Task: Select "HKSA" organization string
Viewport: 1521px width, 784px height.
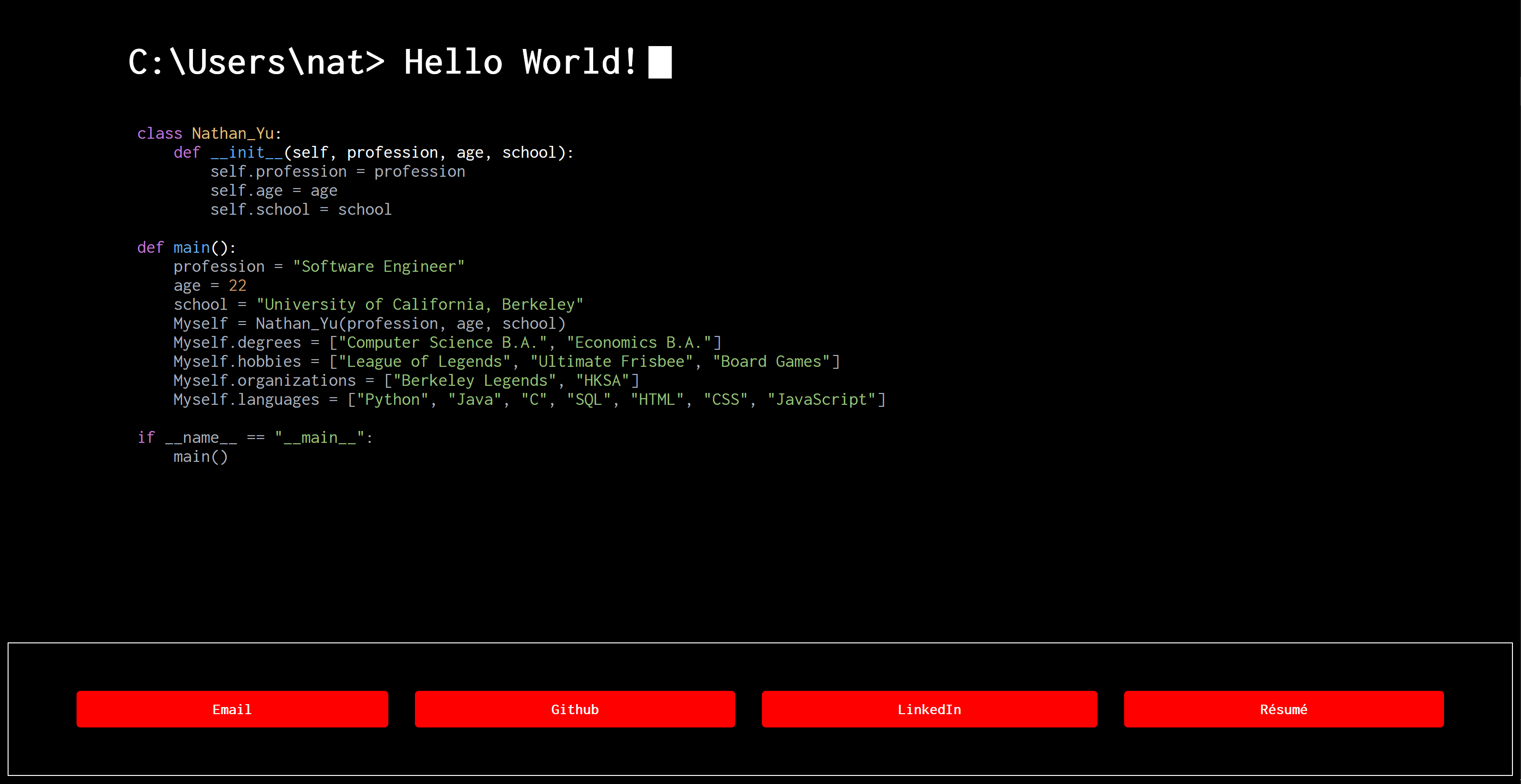Action: [x=602, y=381]
